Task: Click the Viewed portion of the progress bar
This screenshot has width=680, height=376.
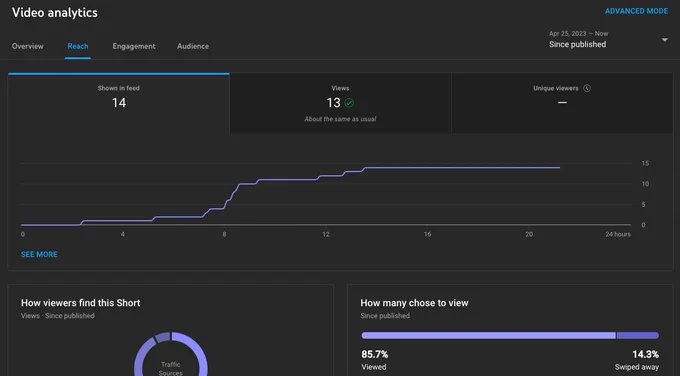Action: (x=488, y=335)
